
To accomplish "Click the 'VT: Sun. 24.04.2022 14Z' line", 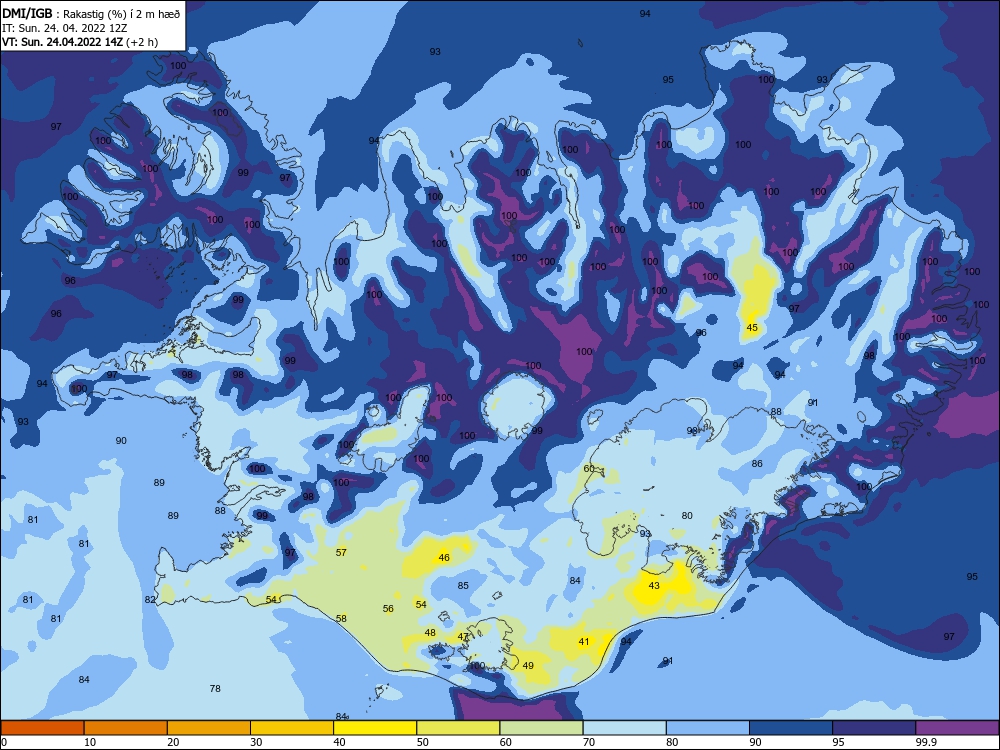I will tap(62, 42).
